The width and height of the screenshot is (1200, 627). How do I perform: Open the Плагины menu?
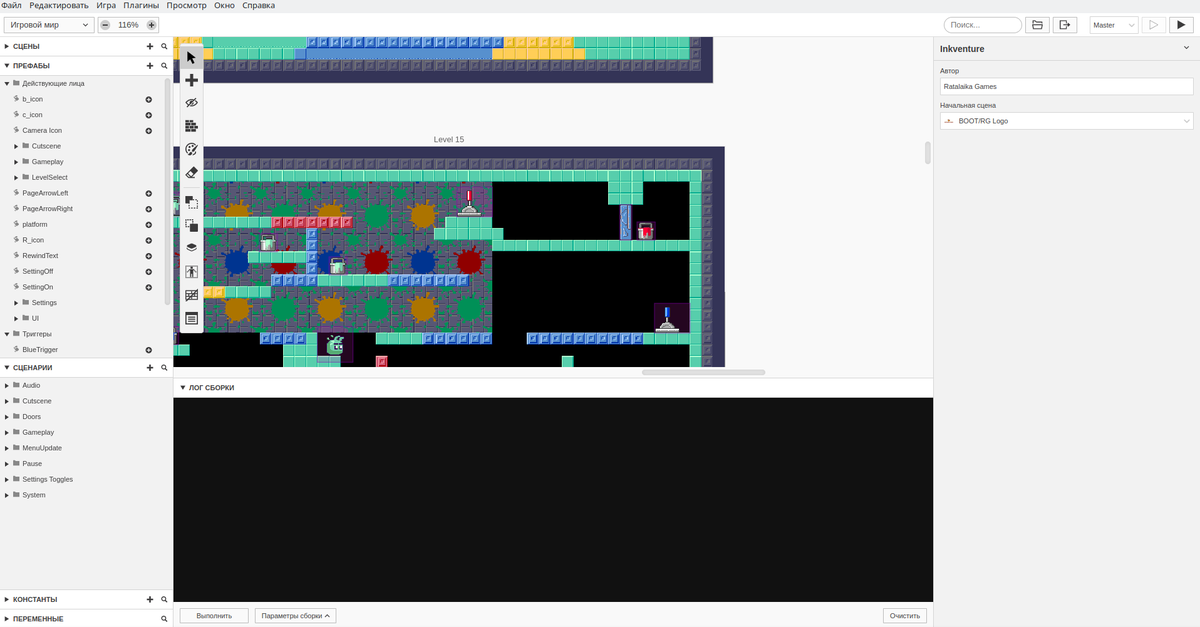(x=141, y=5)
